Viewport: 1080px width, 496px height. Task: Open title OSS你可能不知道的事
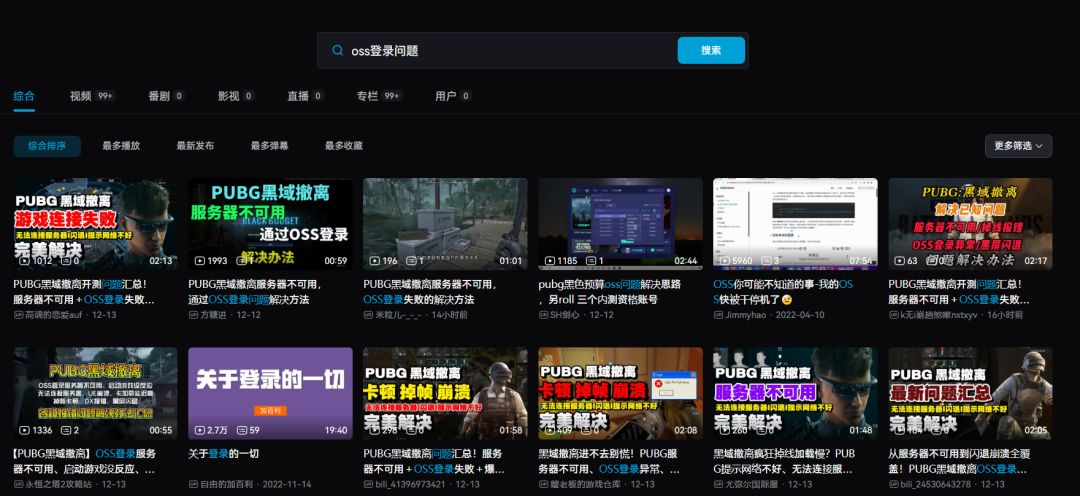784,292
